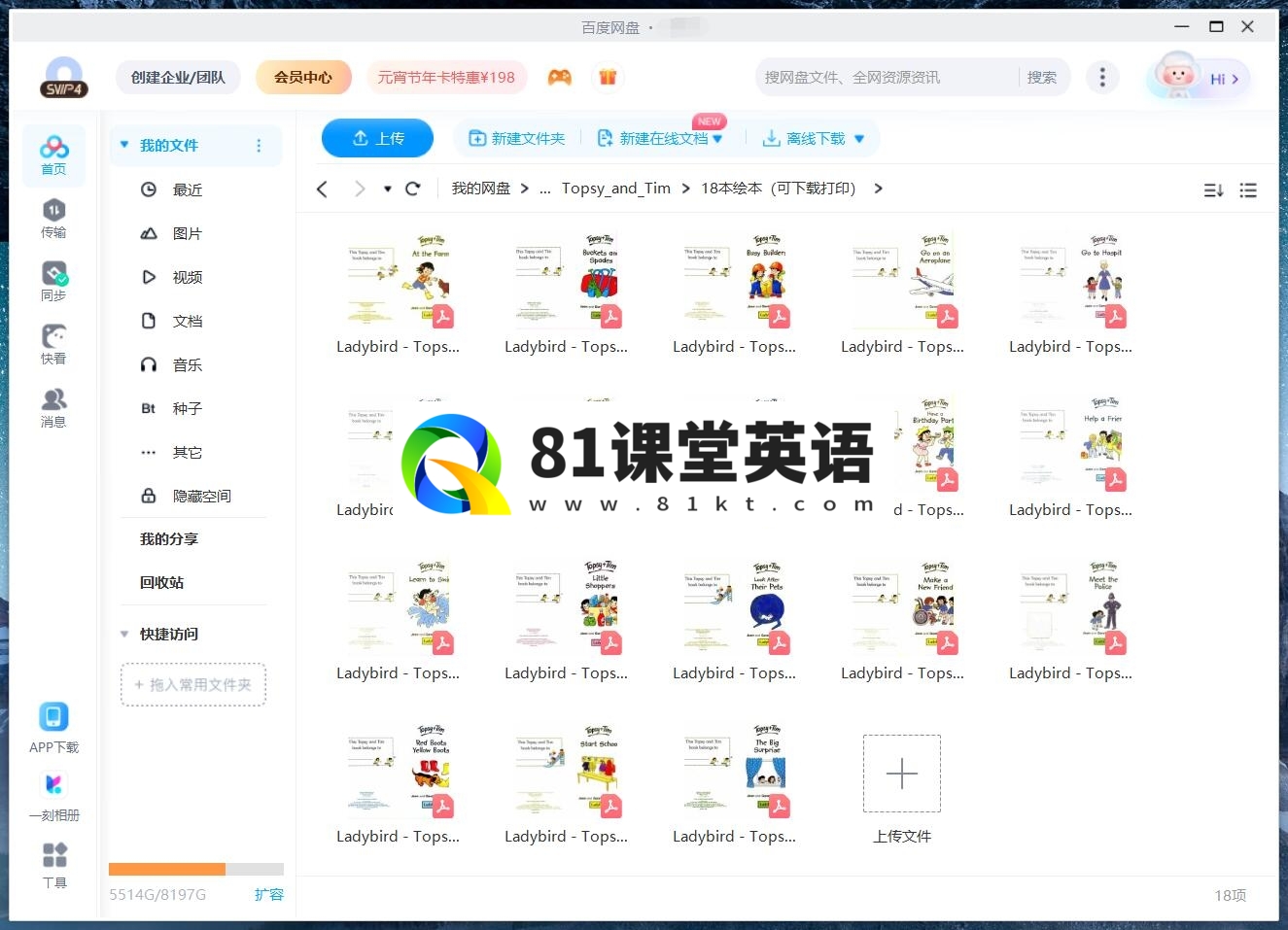Viewport: 1288px width, 930px height.
Task: Click the APP下载 icon
Action: pyautogui.click(x=53, y=728)
